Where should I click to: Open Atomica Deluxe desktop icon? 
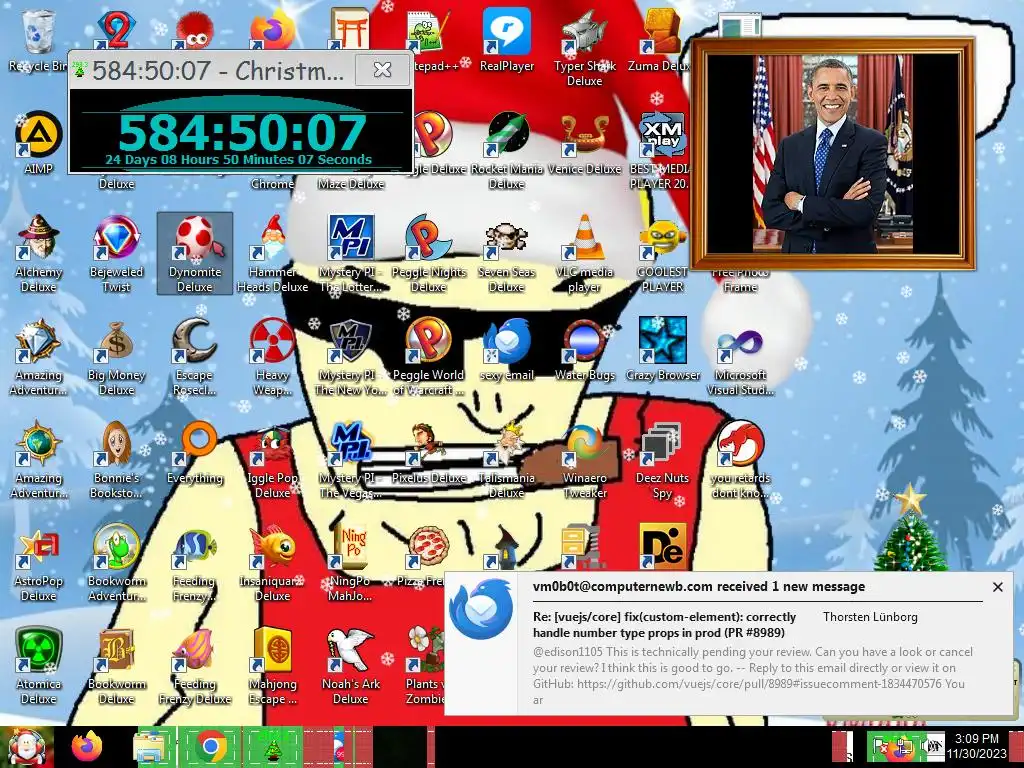(39, 666)
